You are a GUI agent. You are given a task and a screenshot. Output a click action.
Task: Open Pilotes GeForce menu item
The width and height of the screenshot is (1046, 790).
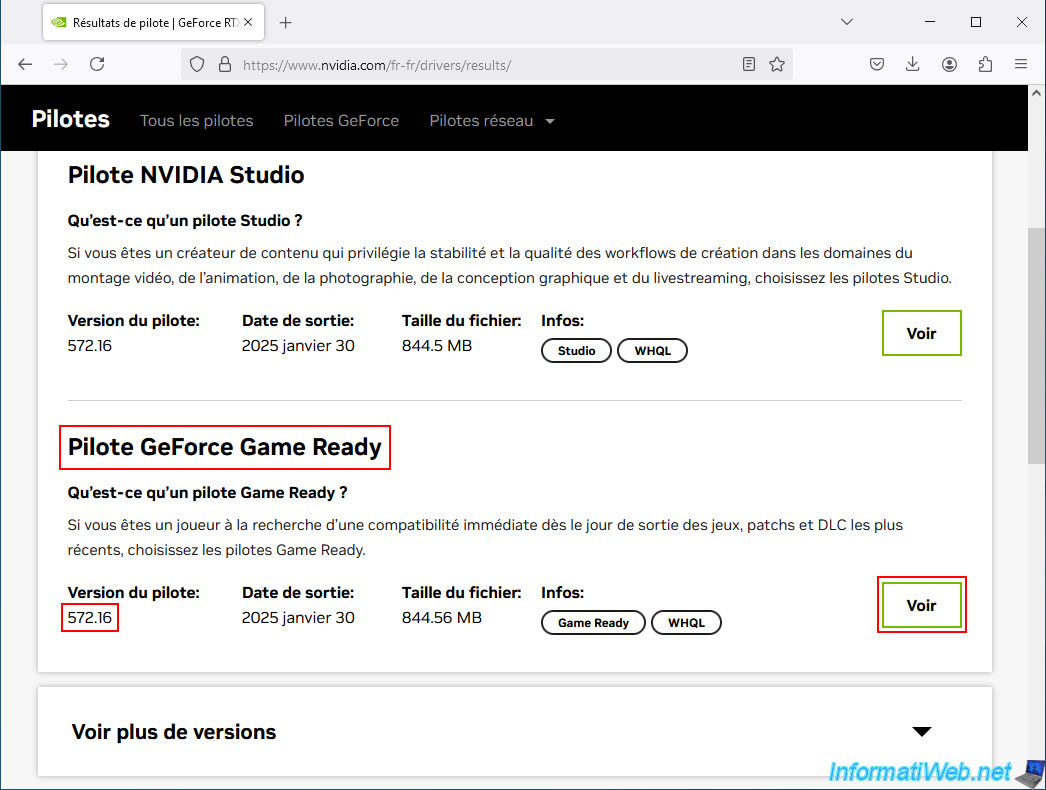341,121
